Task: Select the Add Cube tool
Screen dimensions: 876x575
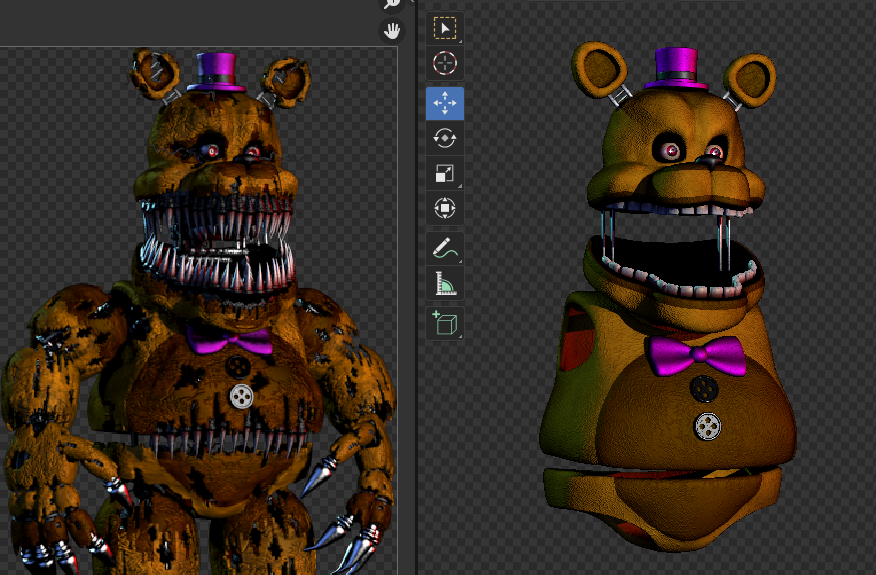Action: click(x=445, y=323)
